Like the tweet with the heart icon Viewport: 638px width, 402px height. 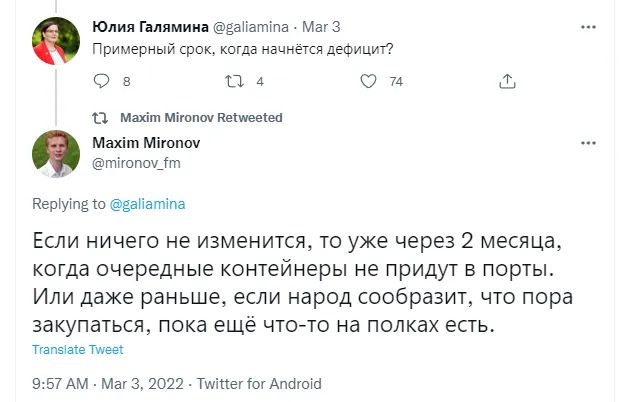(x=369, y=82)
